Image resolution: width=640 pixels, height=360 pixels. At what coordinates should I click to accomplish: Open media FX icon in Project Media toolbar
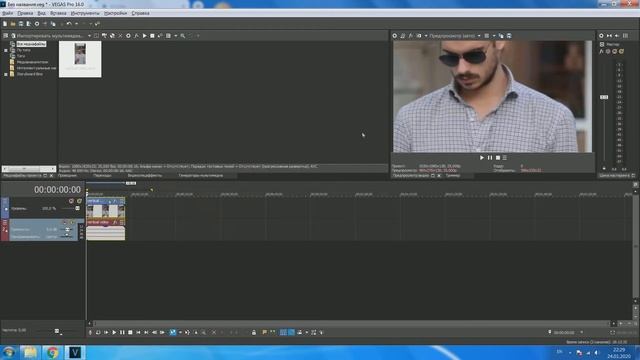[136, 36]
